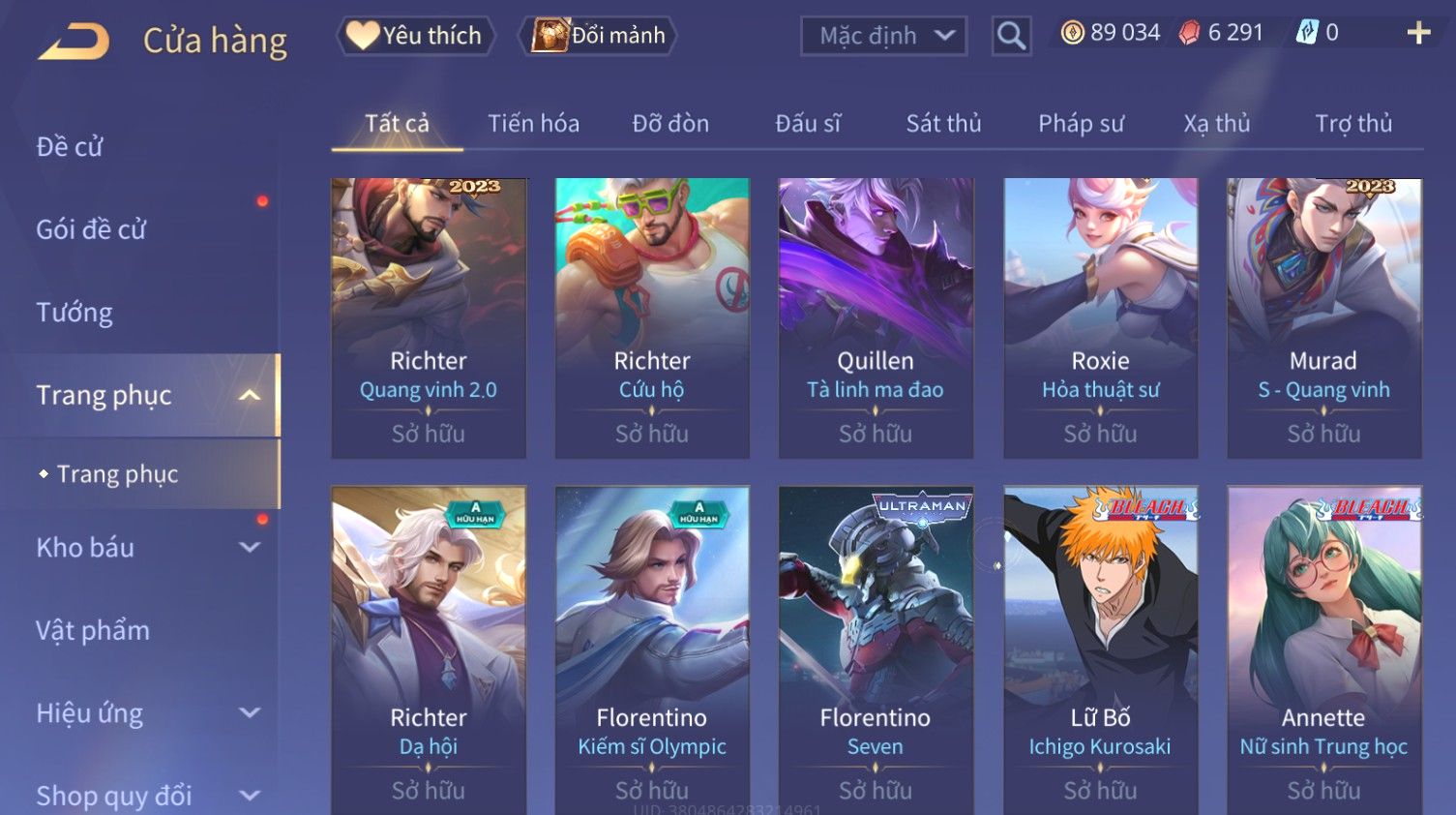Select Lữ Bố Ichigo Kurosaki skin card
The height and width of the screenshot is (815, 1456).
point(1100,649)
